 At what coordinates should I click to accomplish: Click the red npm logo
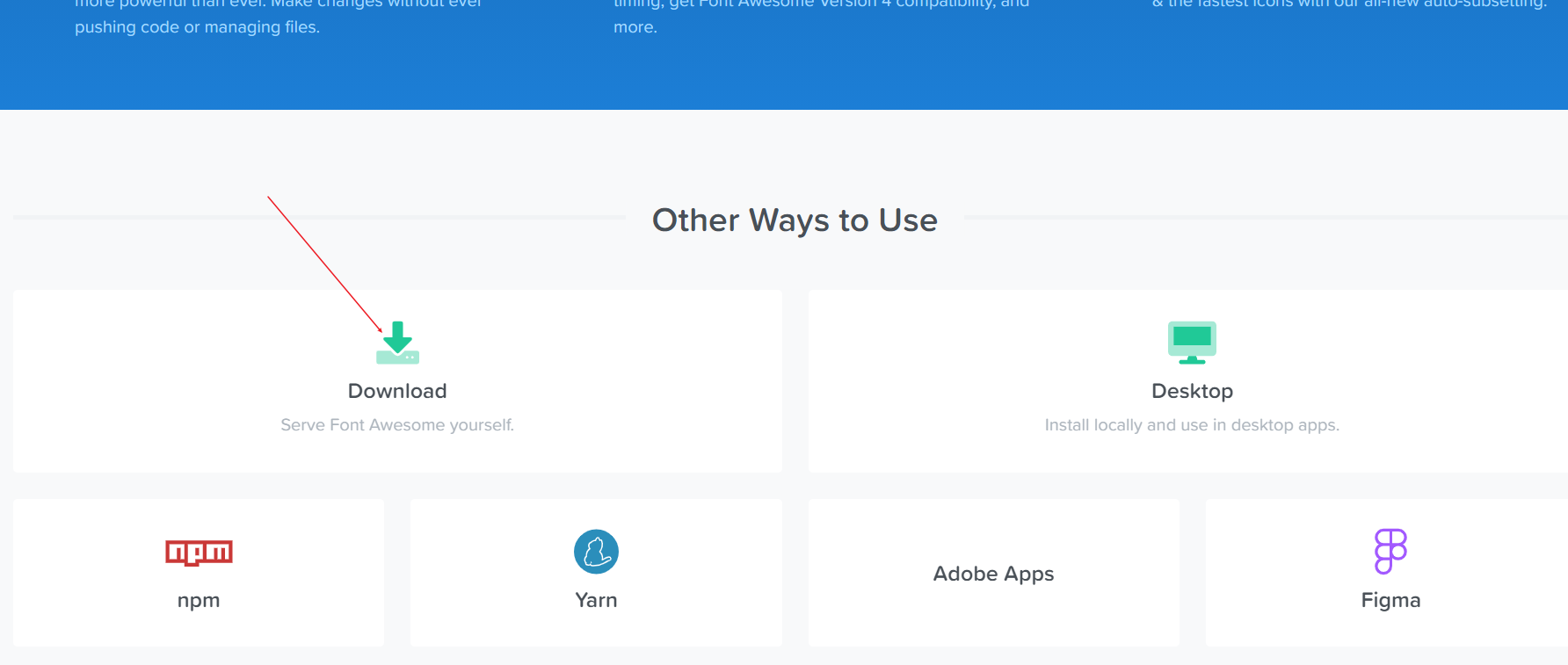coord(199,553)
